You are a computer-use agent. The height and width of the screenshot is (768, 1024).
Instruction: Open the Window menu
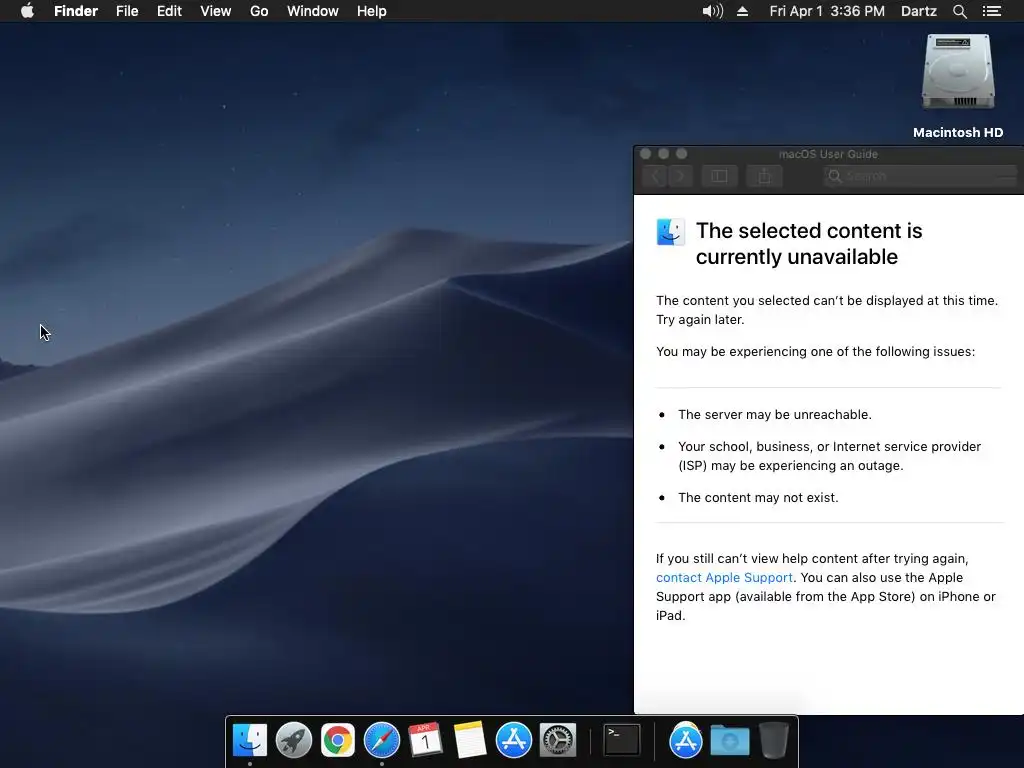point(313,11)
